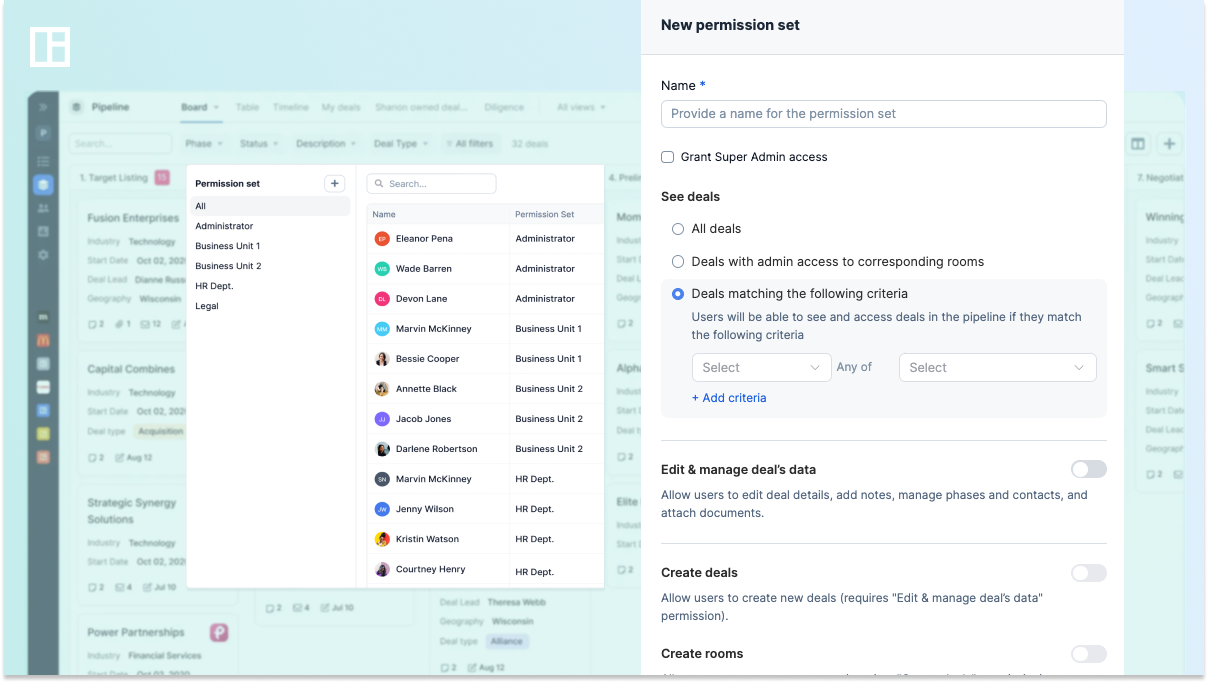Click Jenny Wilson's blue JW avatar
Viewport: 1208px width, 683px height.
[382, 509]
